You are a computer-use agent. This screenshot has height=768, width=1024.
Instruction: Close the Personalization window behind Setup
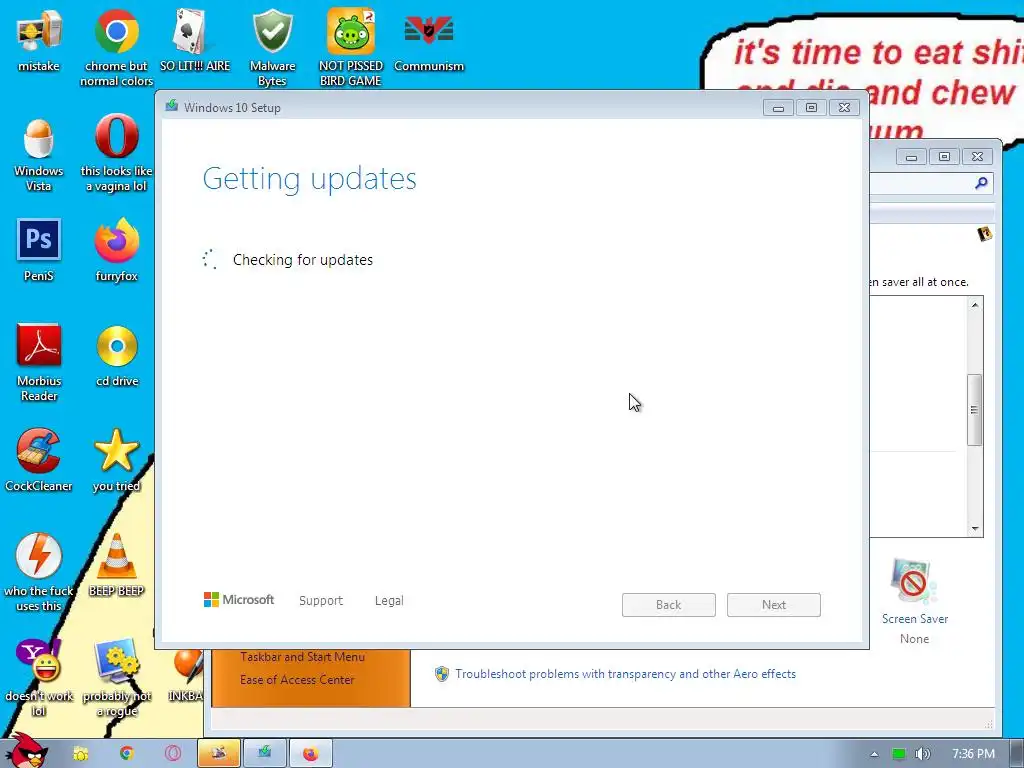[978, 157]
